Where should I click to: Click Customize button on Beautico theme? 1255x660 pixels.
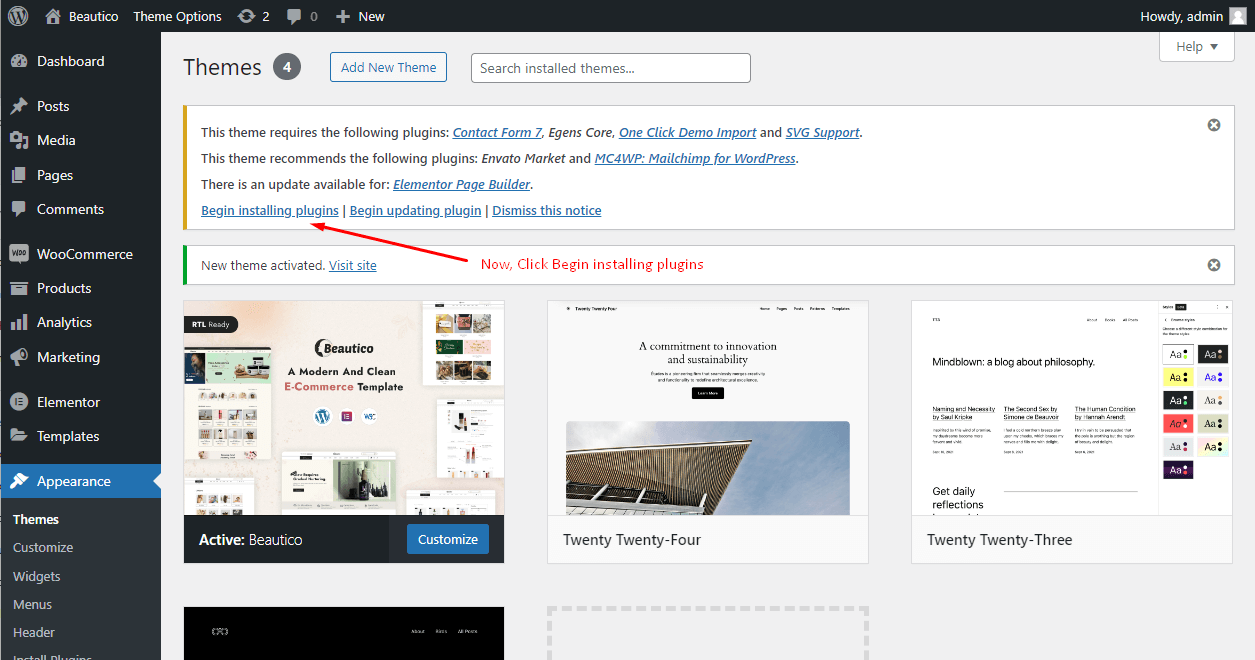pos(448,539)
